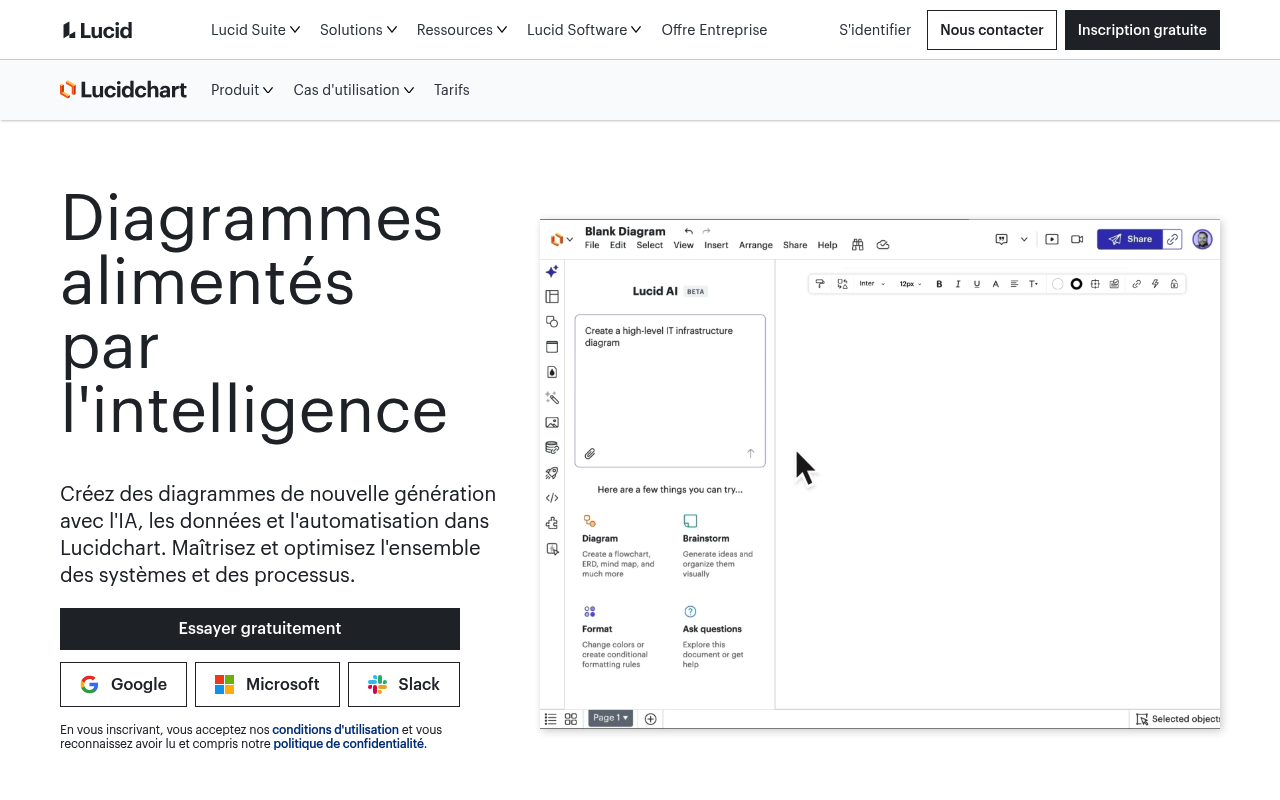Click the text color A button
Image resolution: width=1280 pixels, height=800 pixels.
tap(996, 284)
